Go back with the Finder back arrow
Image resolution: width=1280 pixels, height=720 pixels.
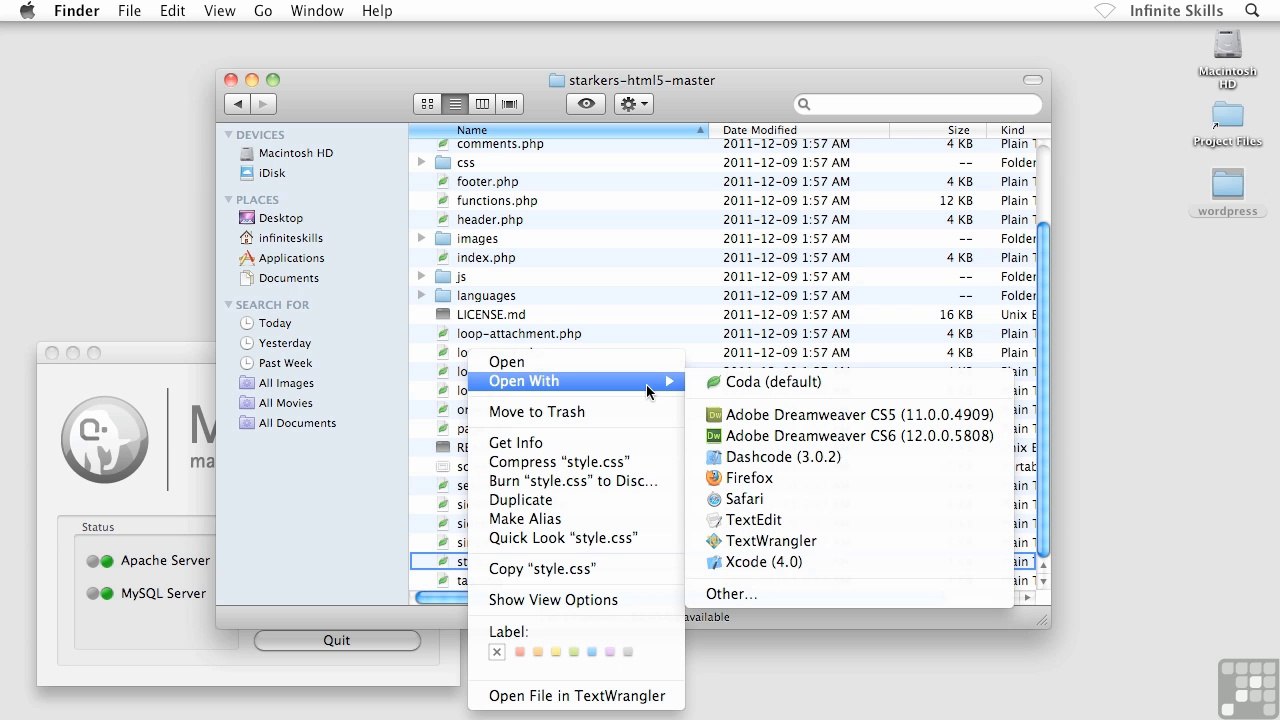tap(237, 104)
